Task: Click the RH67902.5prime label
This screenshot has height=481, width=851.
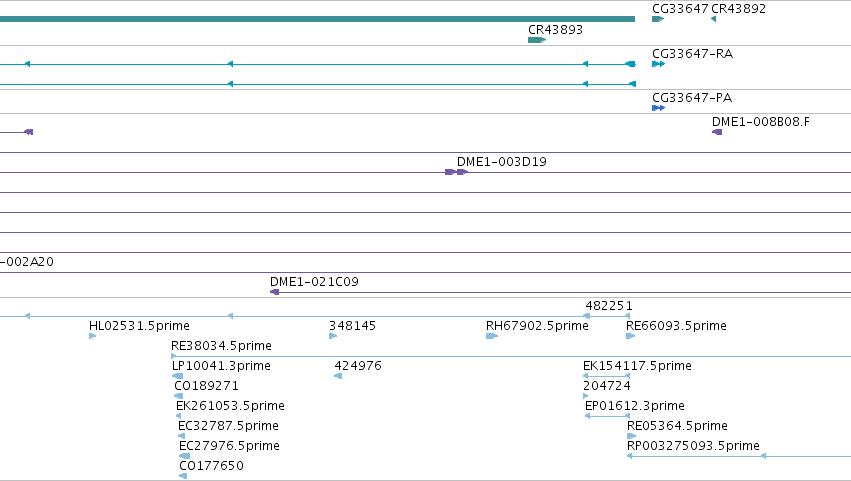Action: click(537, 326)
